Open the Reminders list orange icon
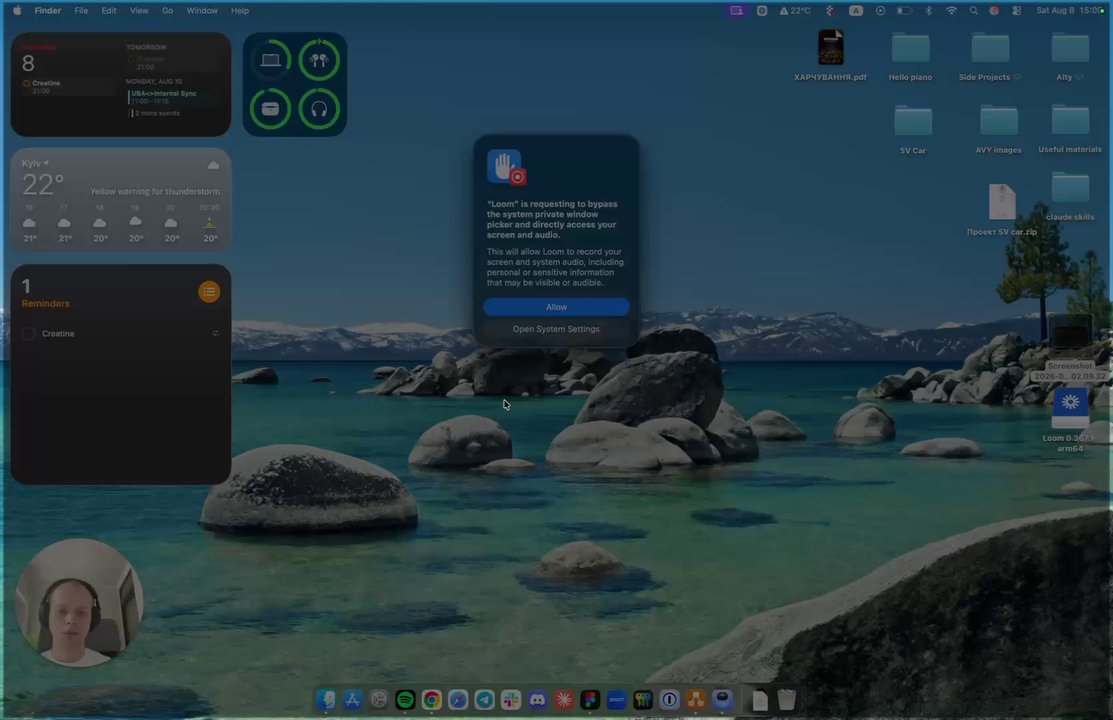 pos(209,292)
